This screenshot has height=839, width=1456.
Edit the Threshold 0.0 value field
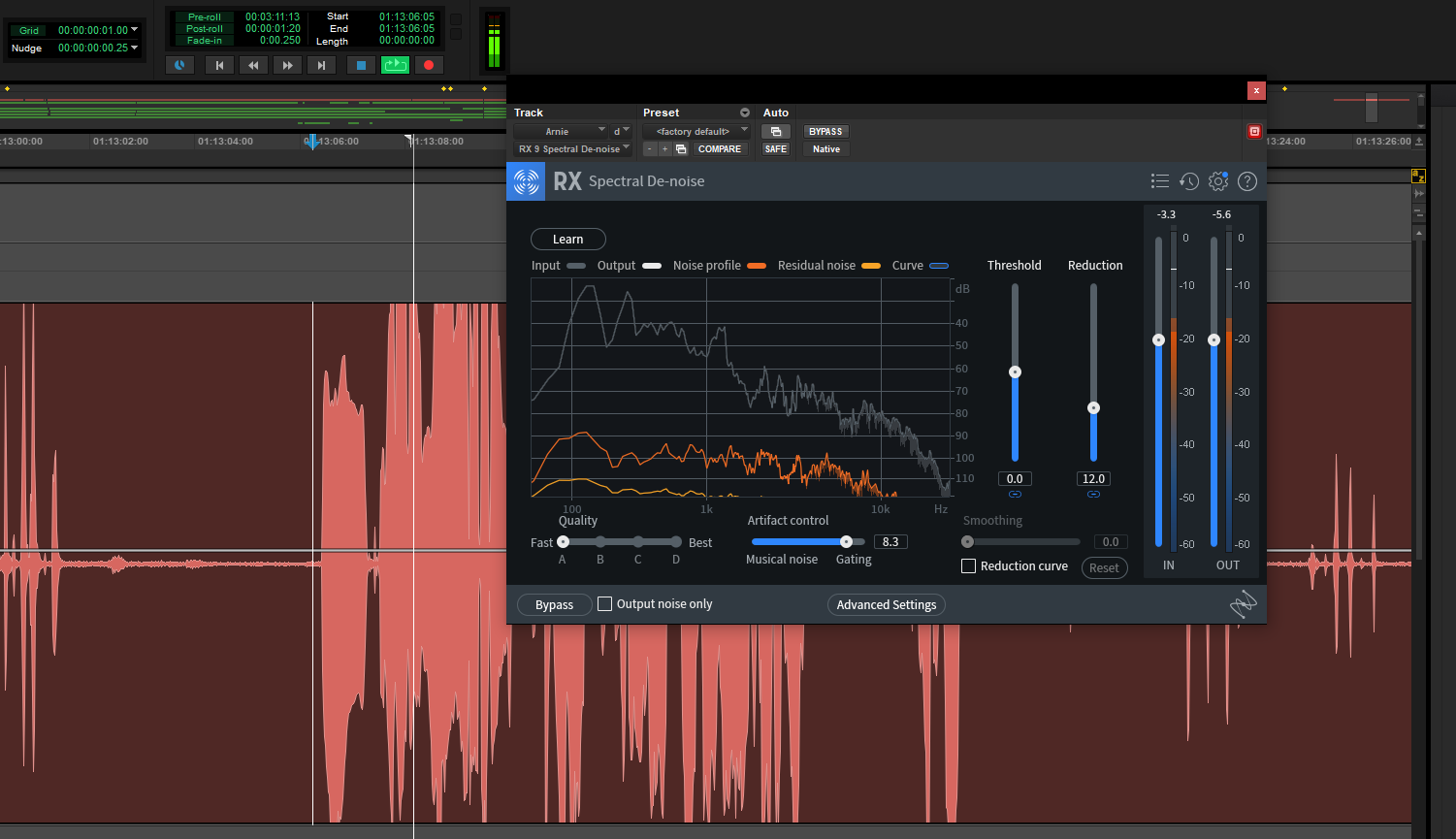1015,478
